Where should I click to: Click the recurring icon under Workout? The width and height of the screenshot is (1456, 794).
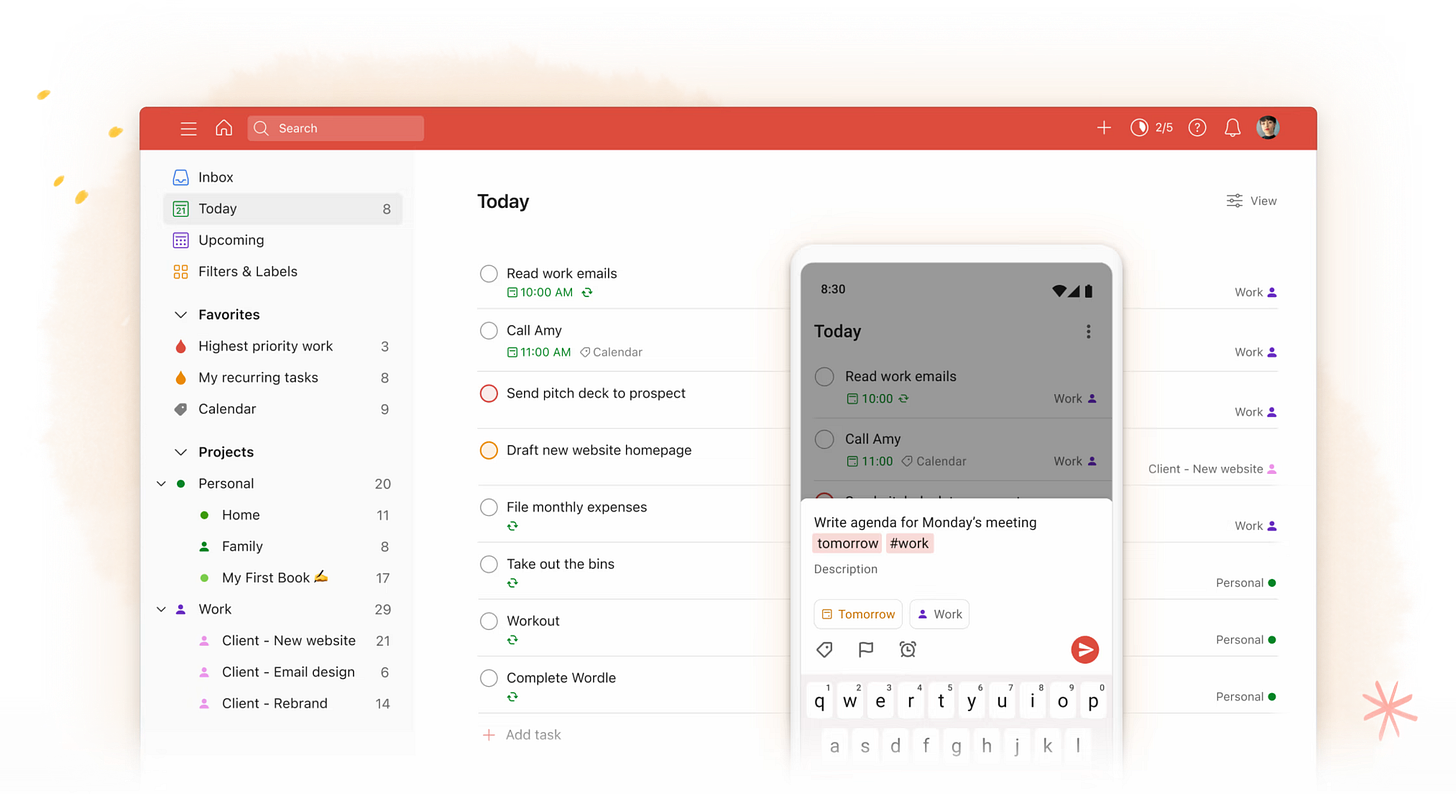pos(512,640)
